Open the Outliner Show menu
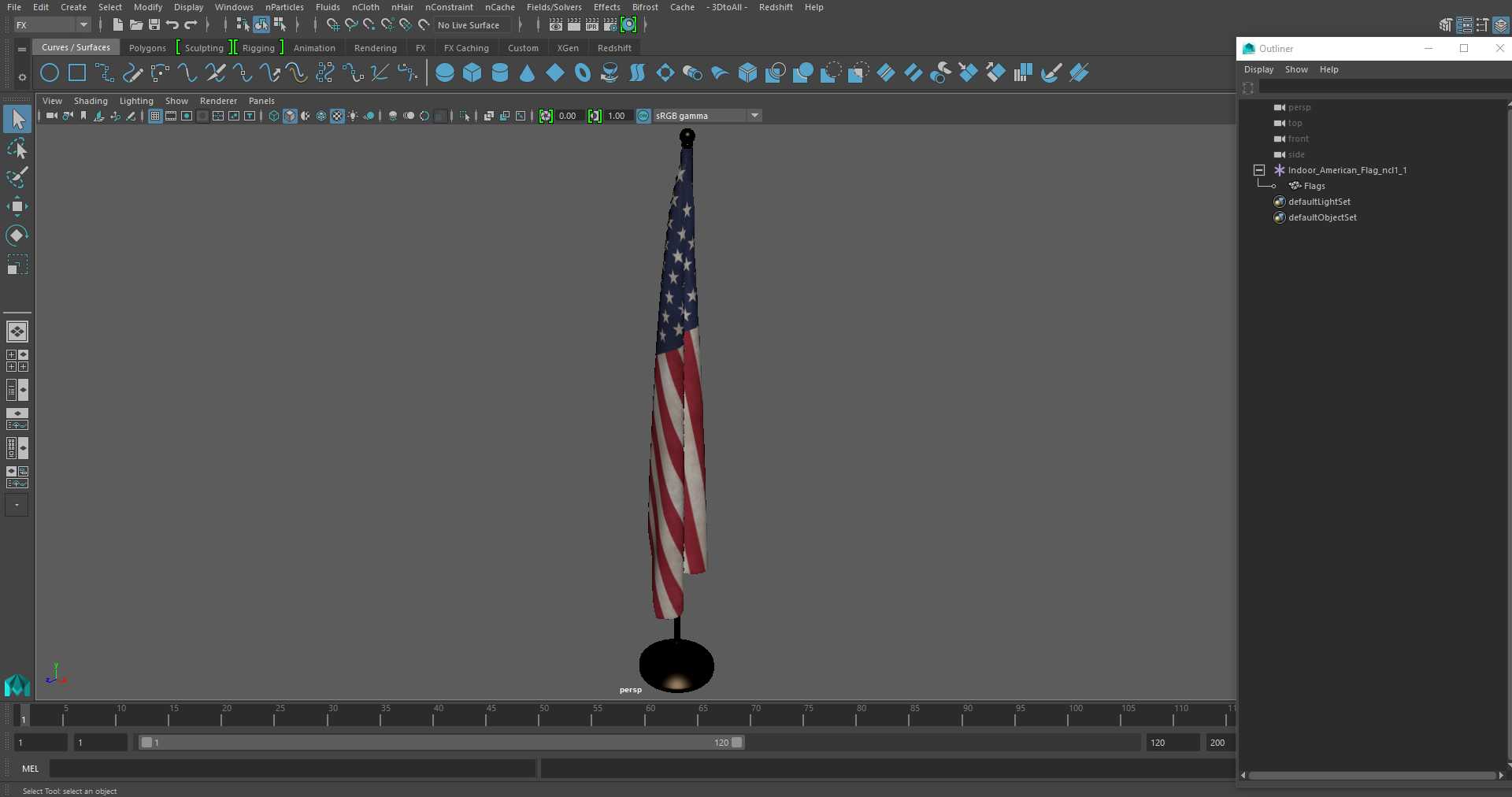The image size is (1512, 797). (1296, 69)
